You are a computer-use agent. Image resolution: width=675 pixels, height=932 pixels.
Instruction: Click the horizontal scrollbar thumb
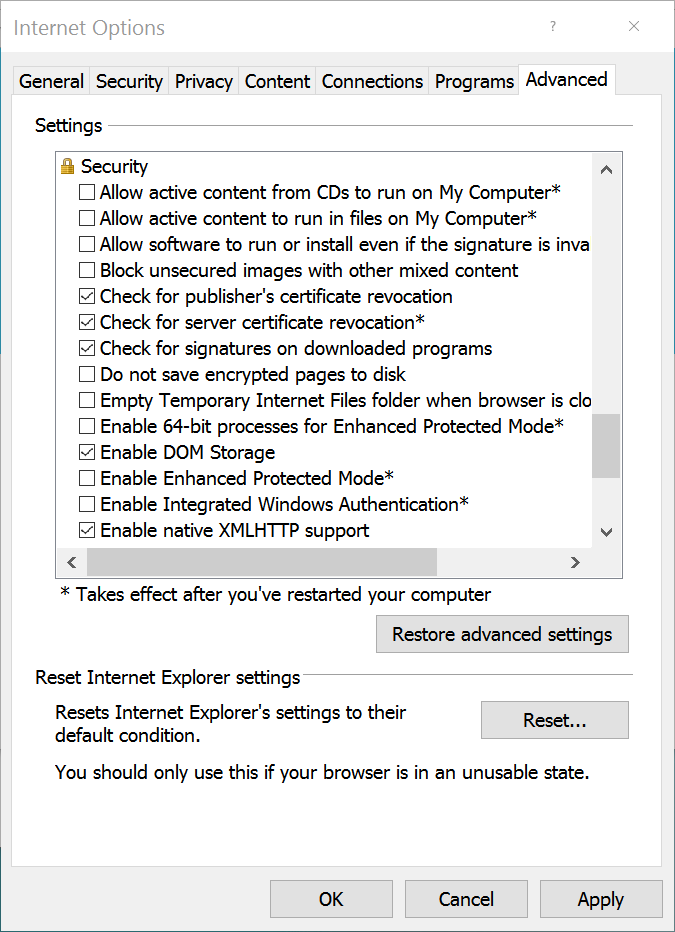click(262, 562)
